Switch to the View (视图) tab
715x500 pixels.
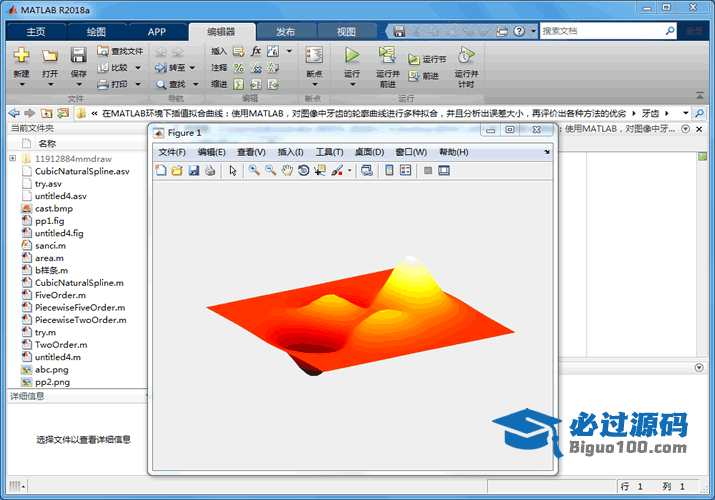(346, 31)
